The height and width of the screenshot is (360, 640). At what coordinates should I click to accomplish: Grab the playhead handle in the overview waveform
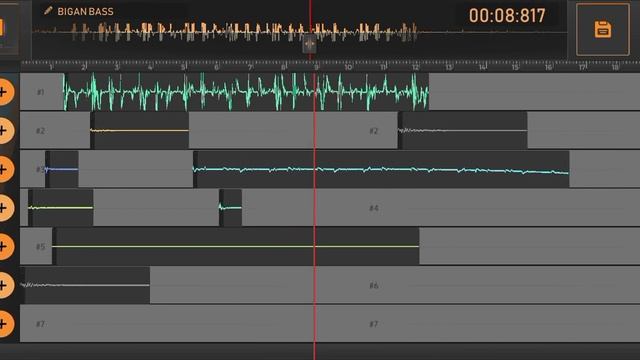(309, 44)
